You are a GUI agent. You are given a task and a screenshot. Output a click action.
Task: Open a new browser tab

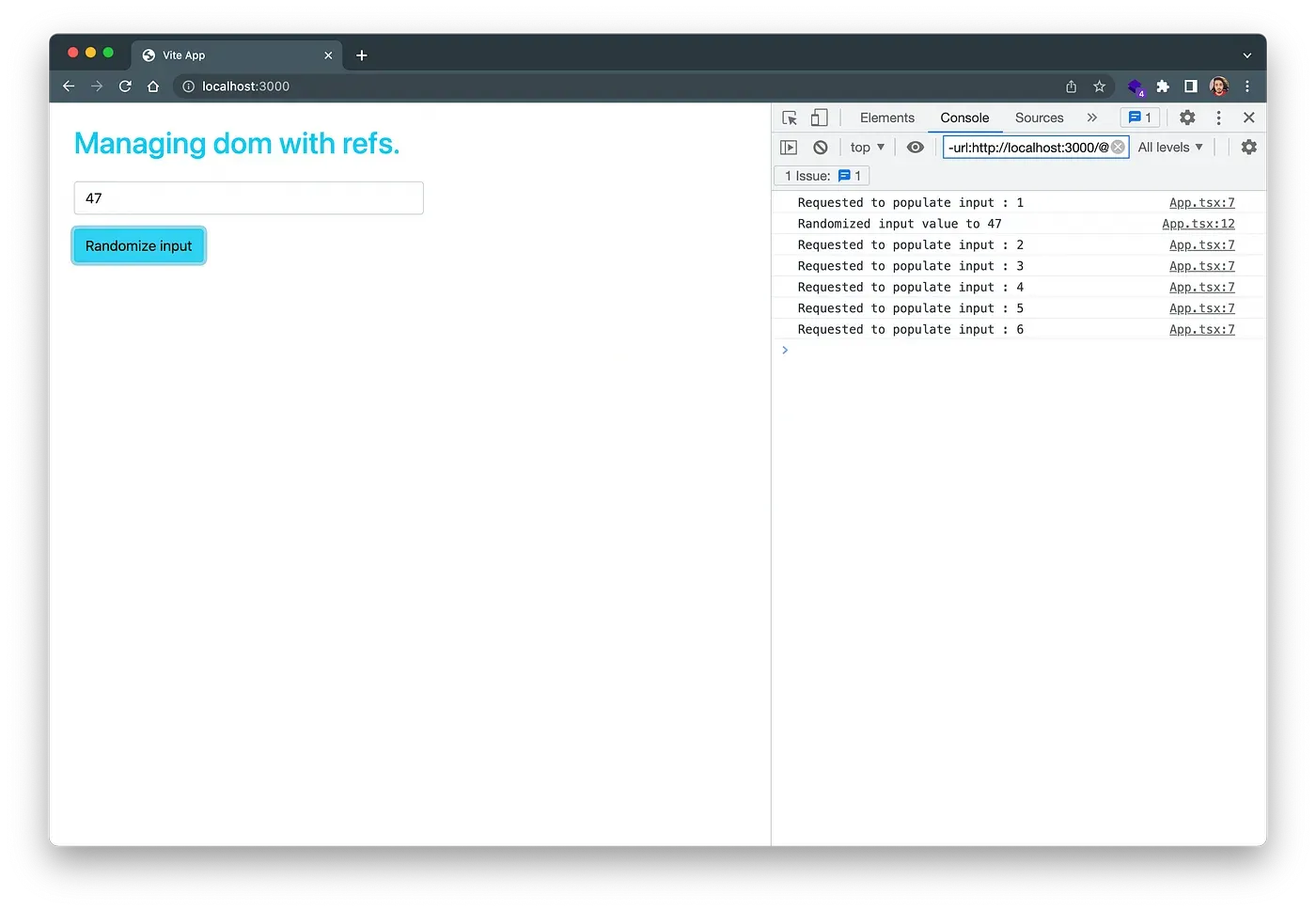362,55
